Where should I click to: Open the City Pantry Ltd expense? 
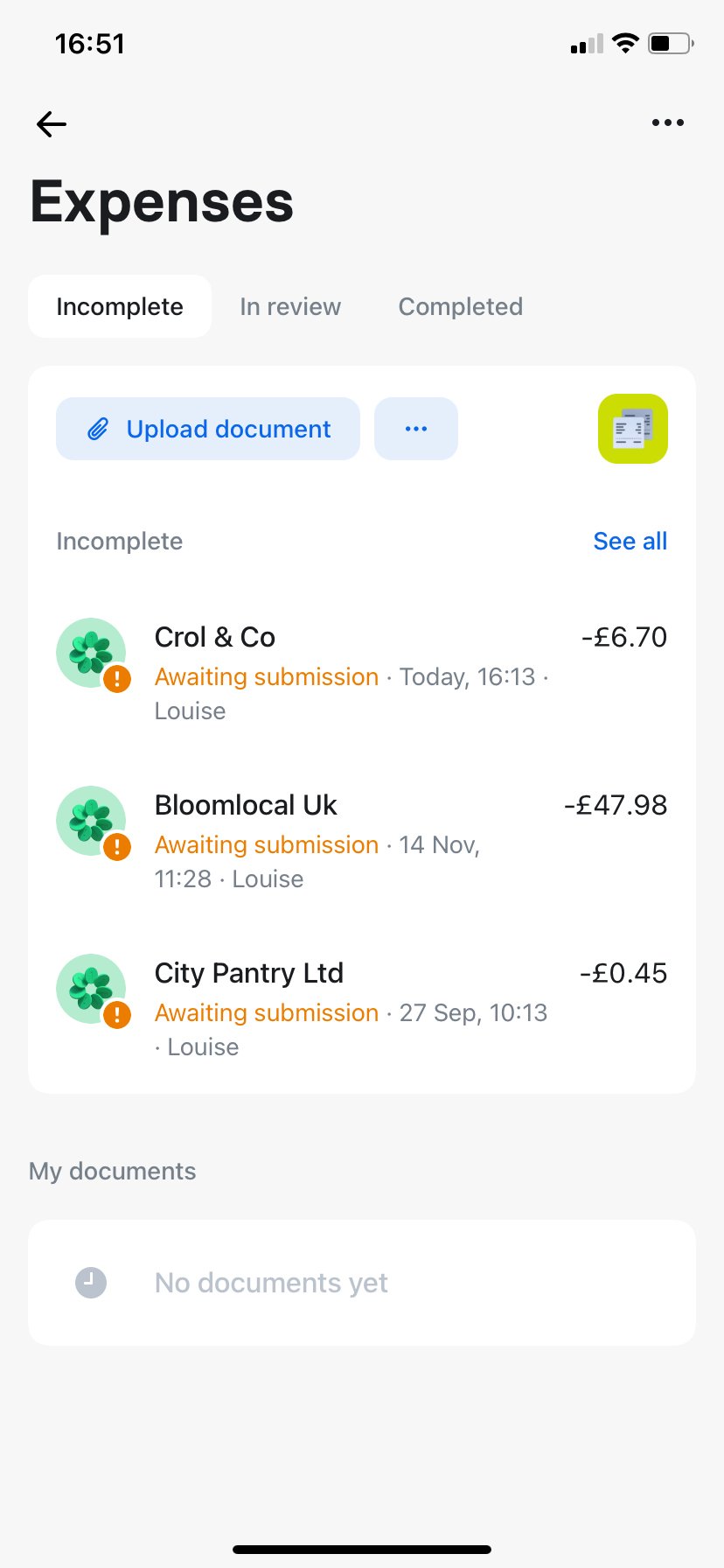coord(350,1008)
